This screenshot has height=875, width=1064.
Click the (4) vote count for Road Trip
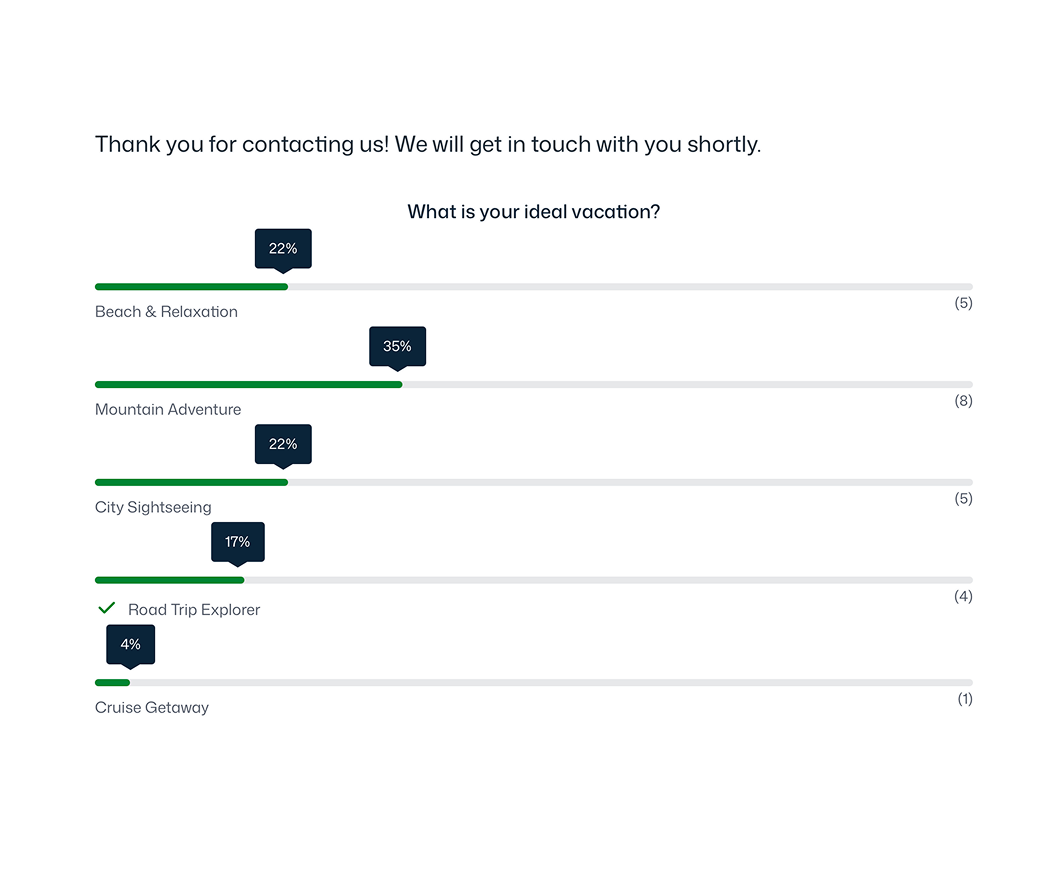pos(963,597)
